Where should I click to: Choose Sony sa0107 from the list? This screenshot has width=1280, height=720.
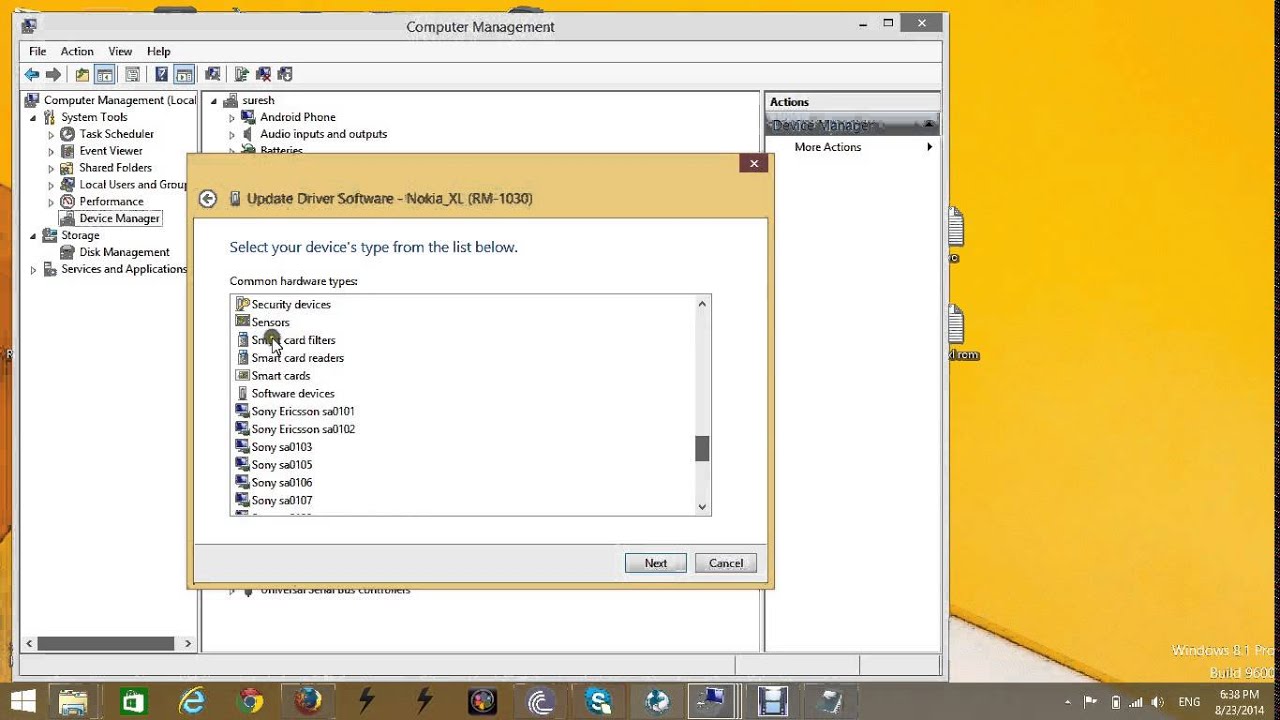tap(281, 500)
